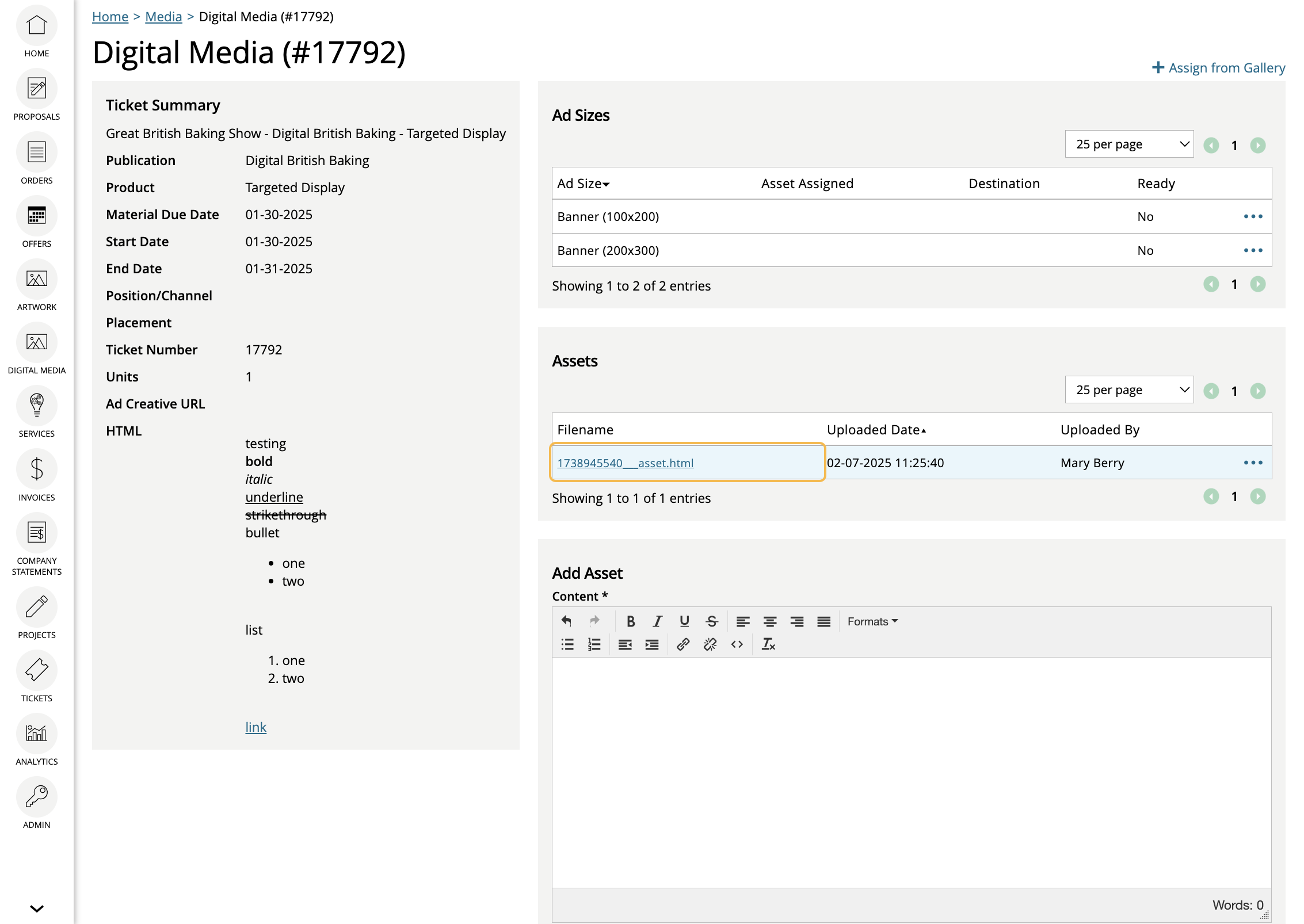Screen dimensions: 1304x924
Task: Open the 1738945540__asset.html file link
Action: coord(626,463)
